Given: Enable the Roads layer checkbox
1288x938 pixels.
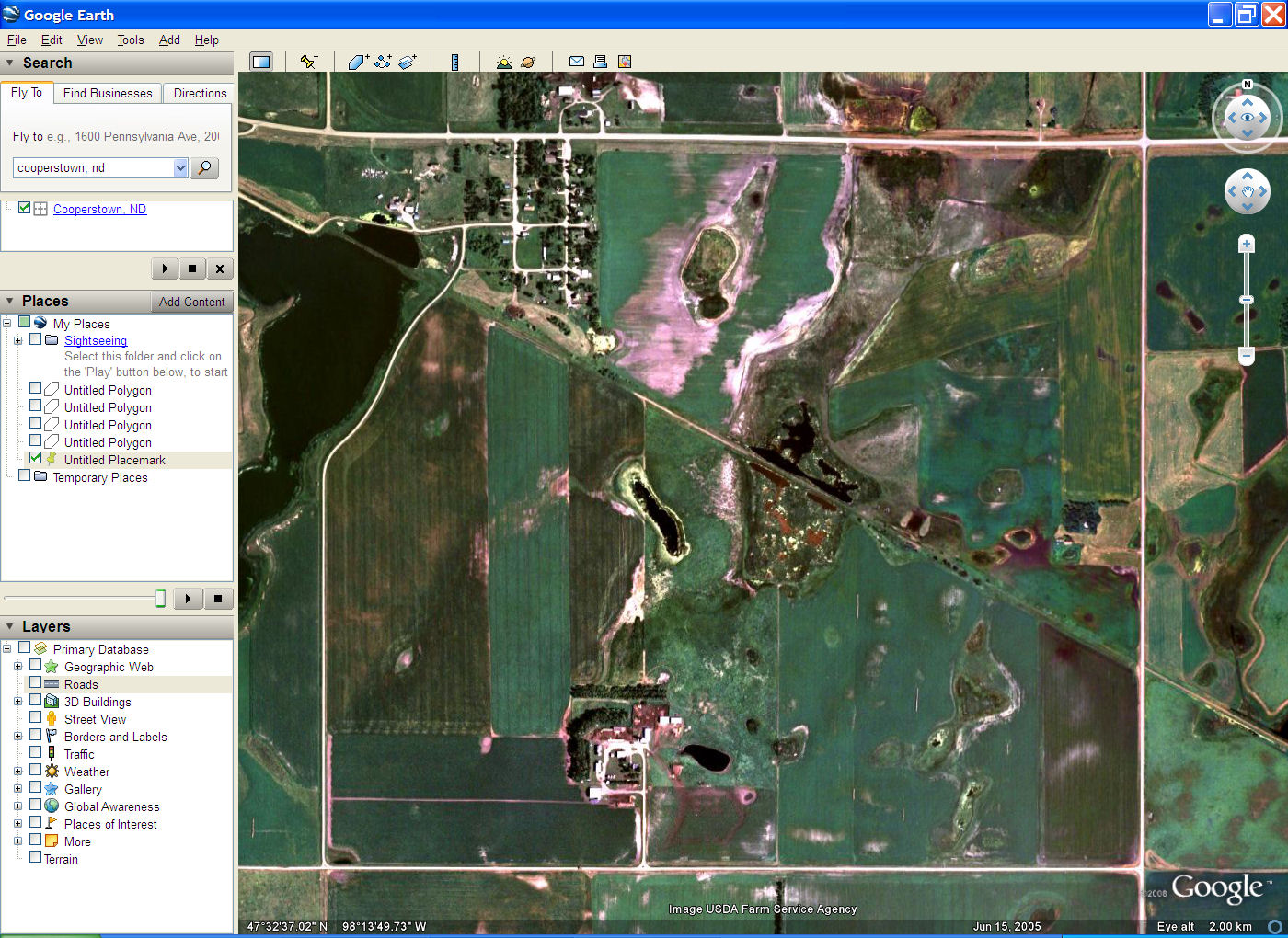Looking at the screenshot, I should (35, 682).
